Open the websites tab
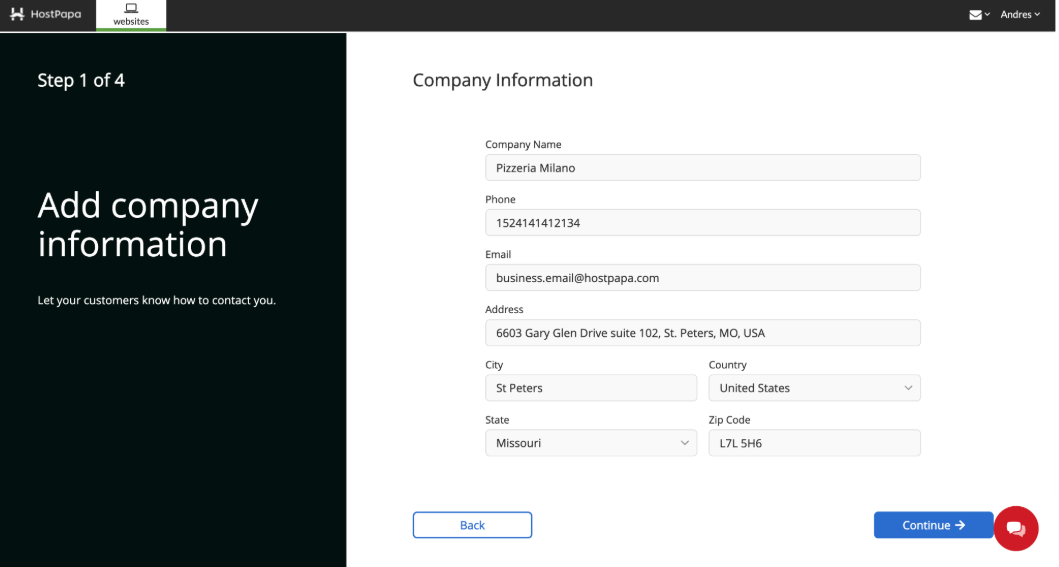 click(x=131, y=15)
